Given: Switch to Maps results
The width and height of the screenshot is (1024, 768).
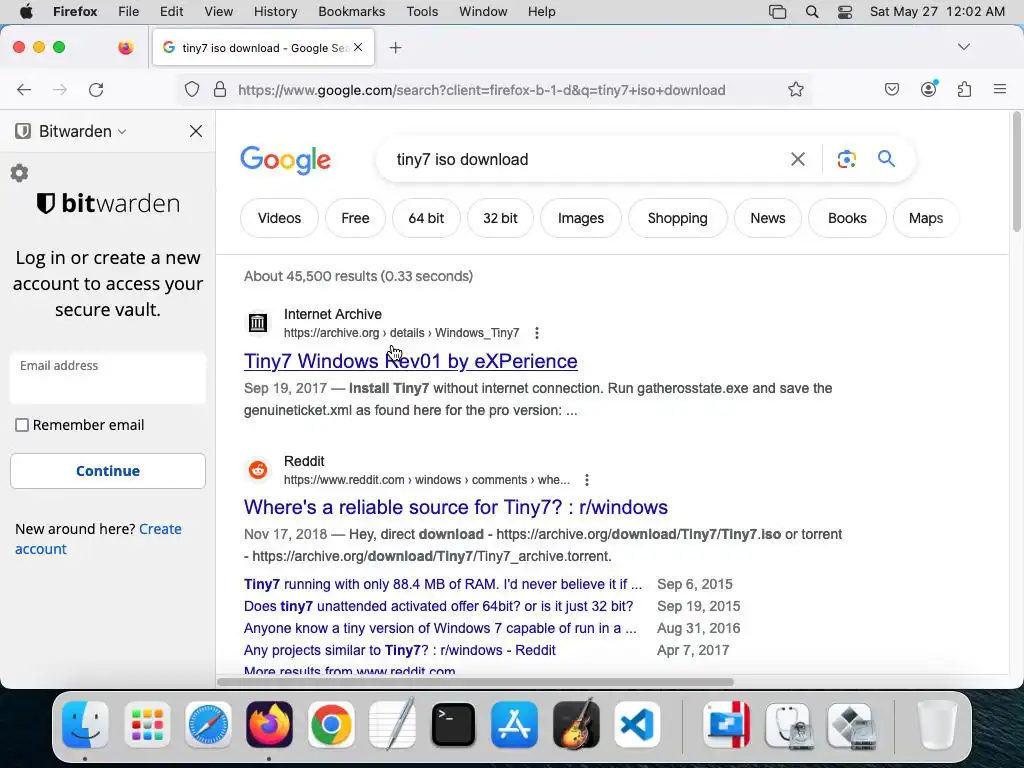Looking at the screenshot, I should click(925, 218).
